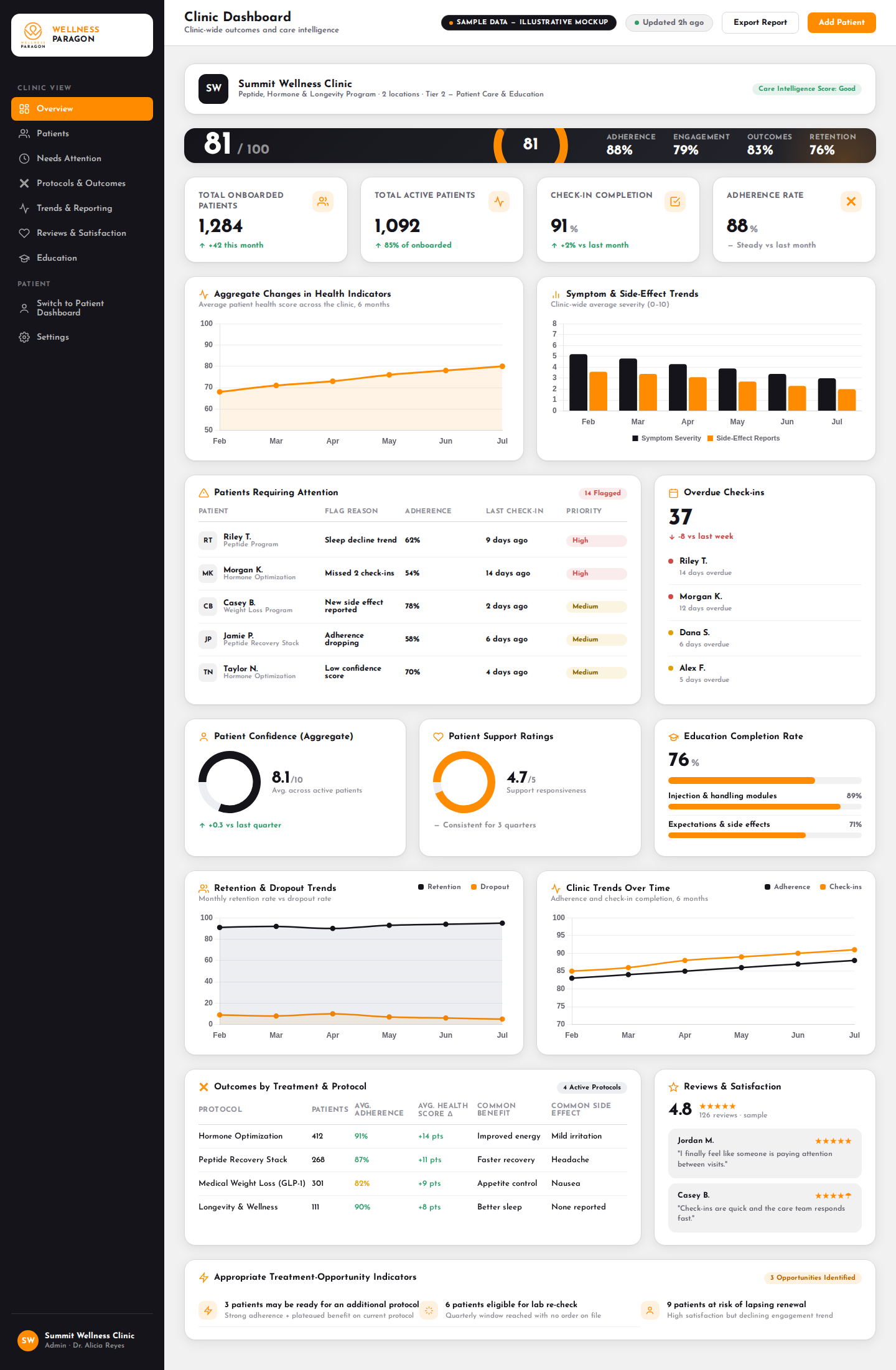Sort by Avg. Health Score column header
Image resolution: width=896 pixels, height=1370 pixels.
pyautogui.click(x=443, y=1110)
